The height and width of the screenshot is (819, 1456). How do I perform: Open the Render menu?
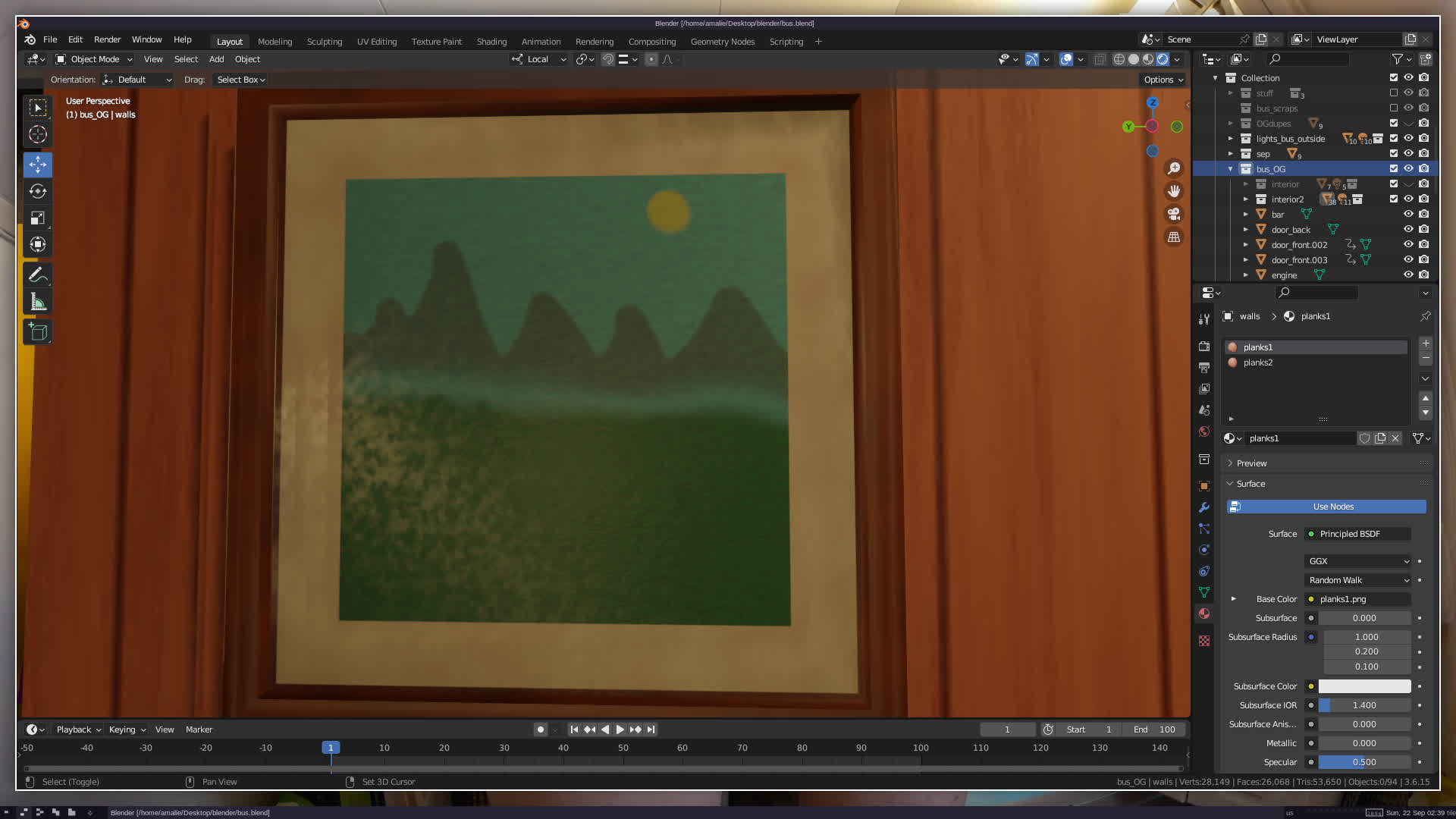click(107, 39)
